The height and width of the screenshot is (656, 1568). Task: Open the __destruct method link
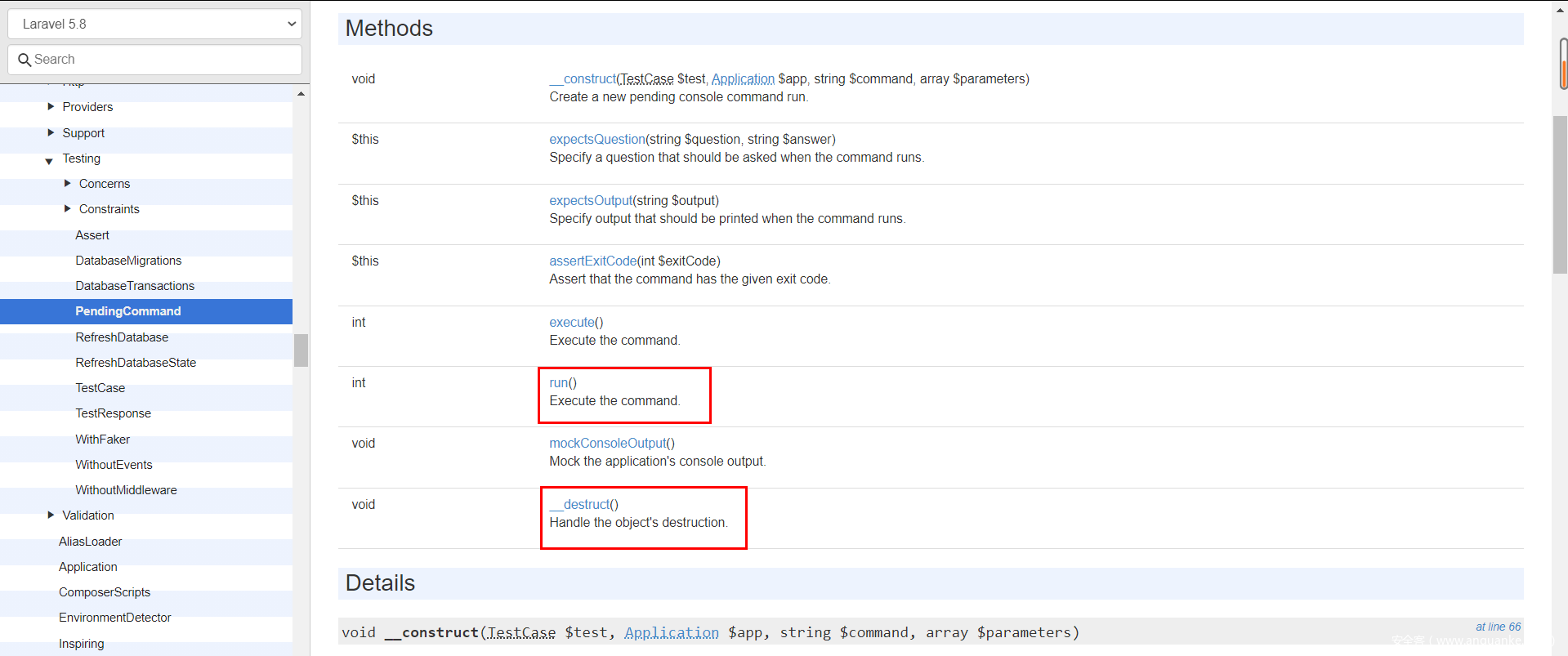(x=583, y=505)
